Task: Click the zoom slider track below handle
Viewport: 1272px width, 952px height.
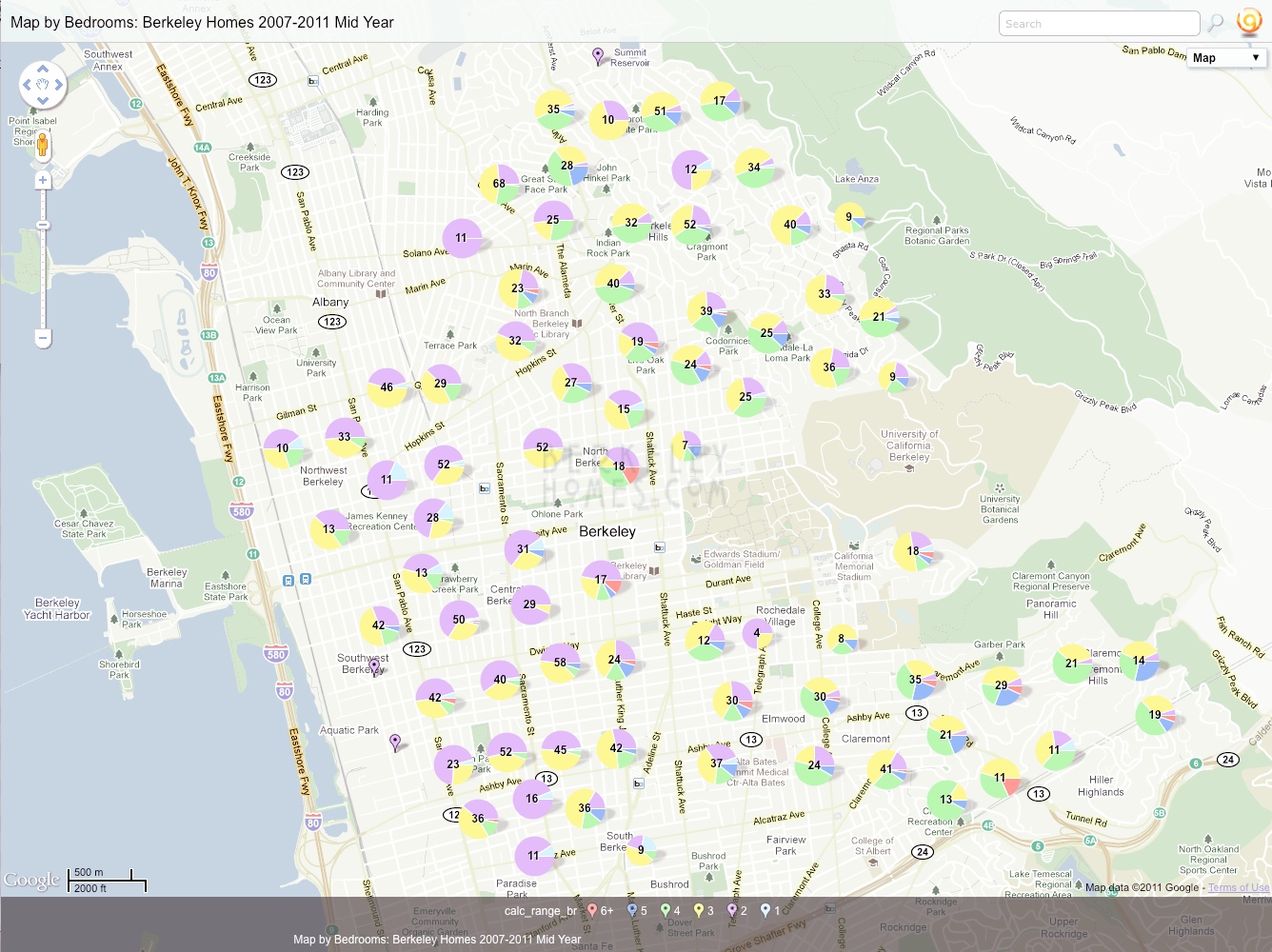Action: pyautogui.click(x=43, y=281)
